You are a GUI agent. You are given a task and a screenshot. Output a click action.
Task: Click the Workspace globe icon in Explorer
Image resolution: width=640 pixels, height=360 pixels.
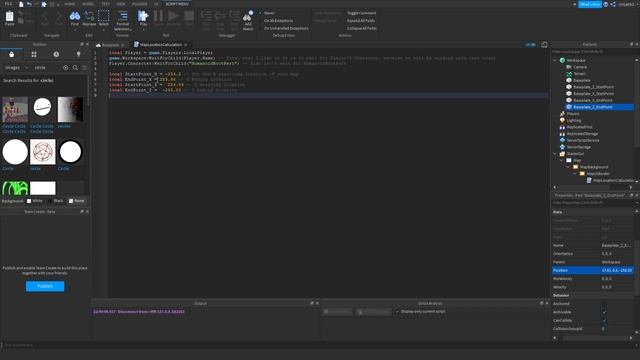tap(562, 60)
